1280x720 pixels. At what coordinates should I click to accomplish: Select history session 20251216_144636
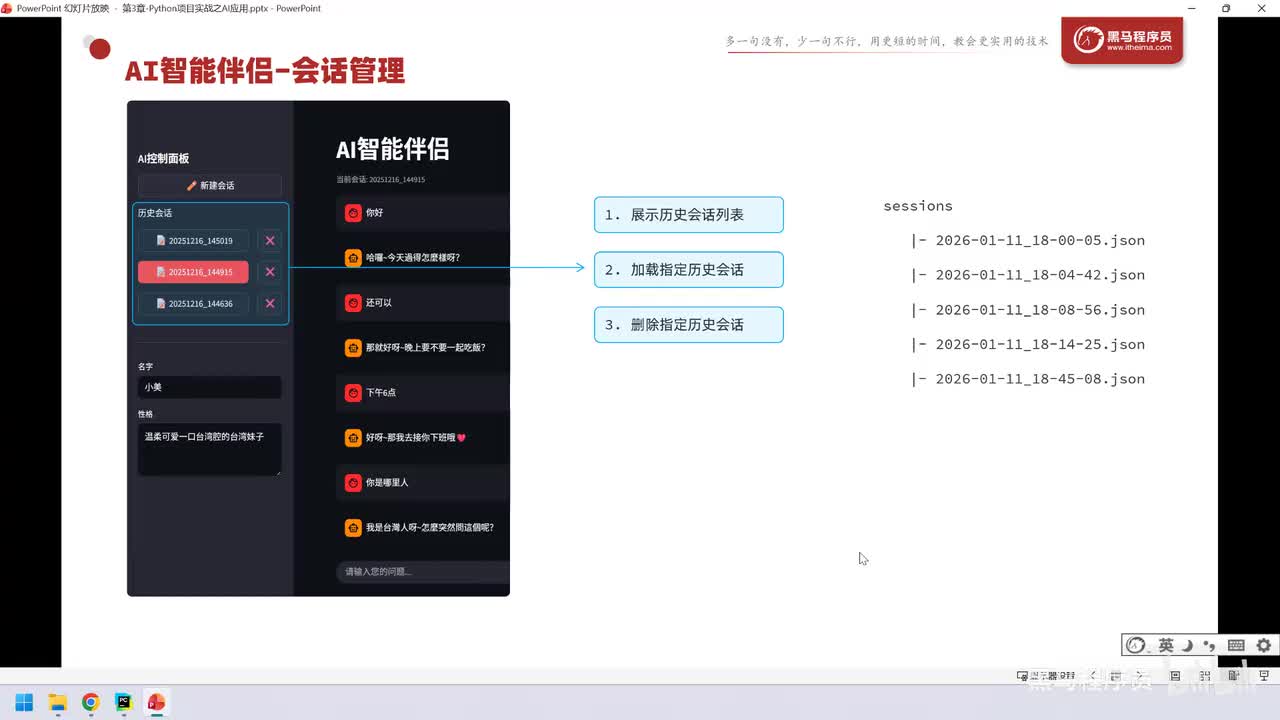coord(193,303)
